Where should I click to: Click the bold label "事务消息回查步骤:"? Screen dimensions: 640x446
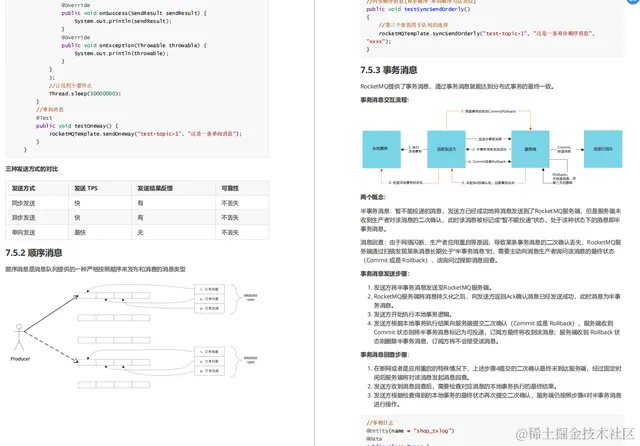pos(384,355)
